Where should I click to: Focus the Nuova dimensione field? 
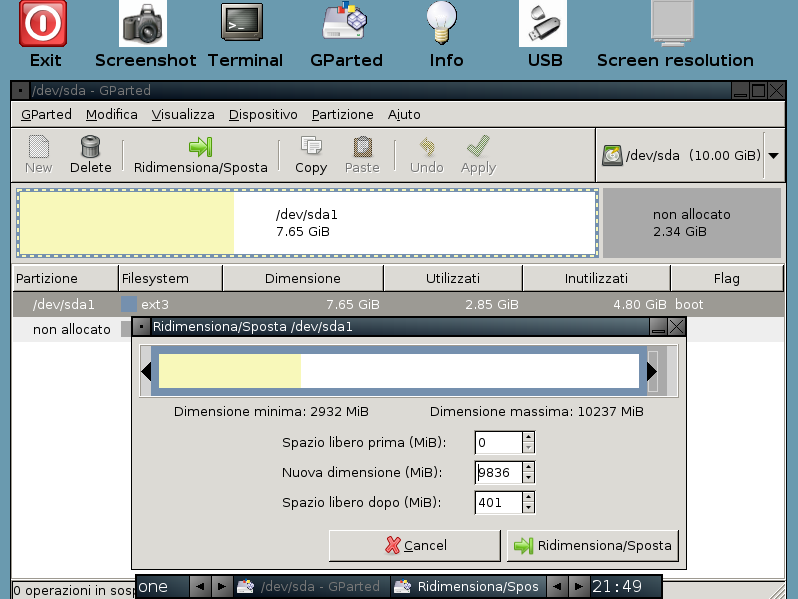(498, 472)
